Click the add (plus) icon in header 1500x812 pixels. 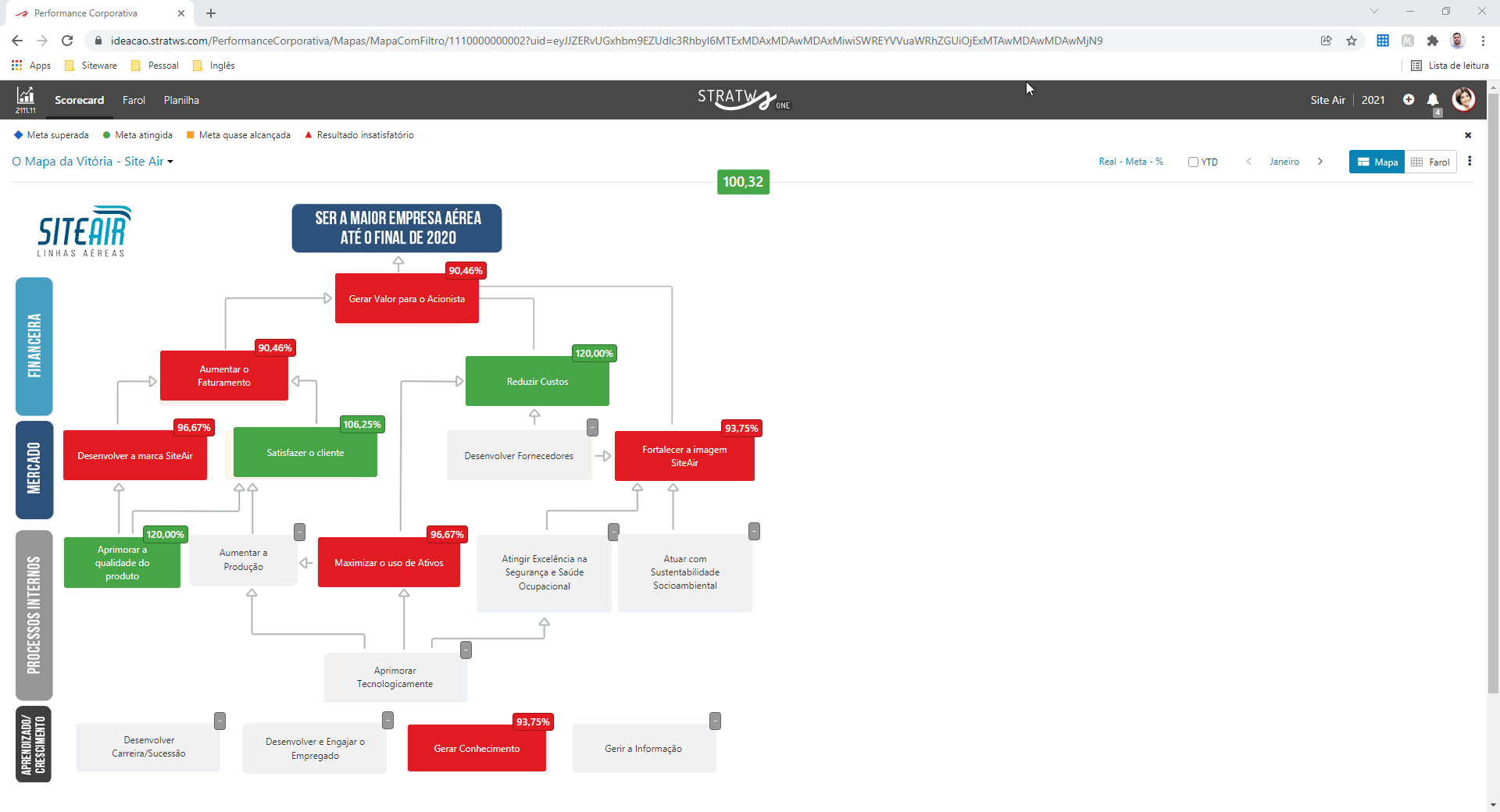pos(1409,99)
